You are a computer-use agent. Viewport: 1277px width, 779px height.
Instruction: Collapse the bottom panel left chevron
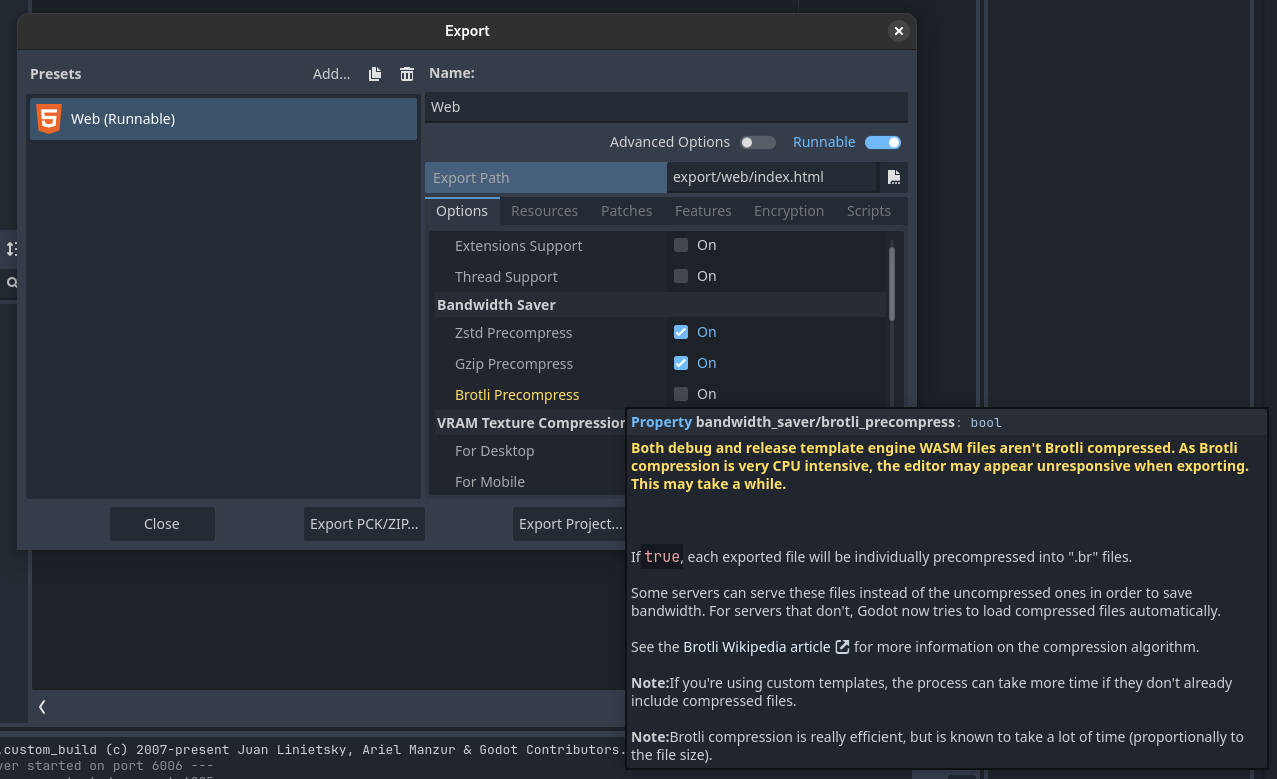[42, 707]
